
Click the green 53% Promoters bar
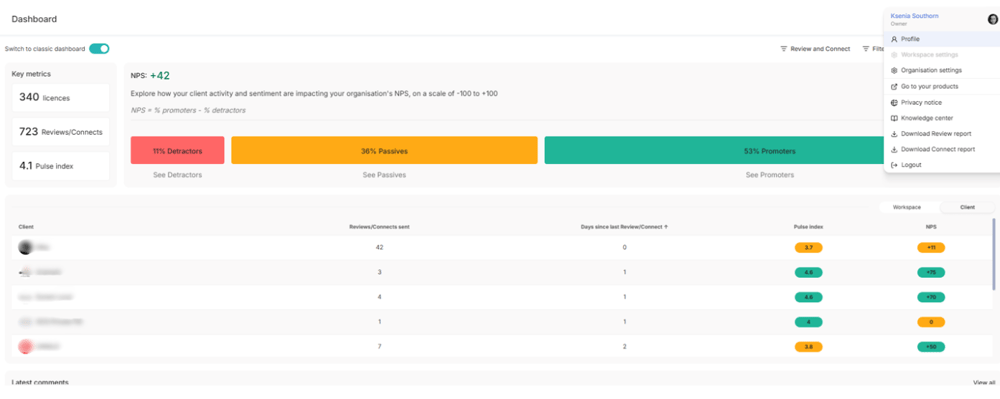714,150
